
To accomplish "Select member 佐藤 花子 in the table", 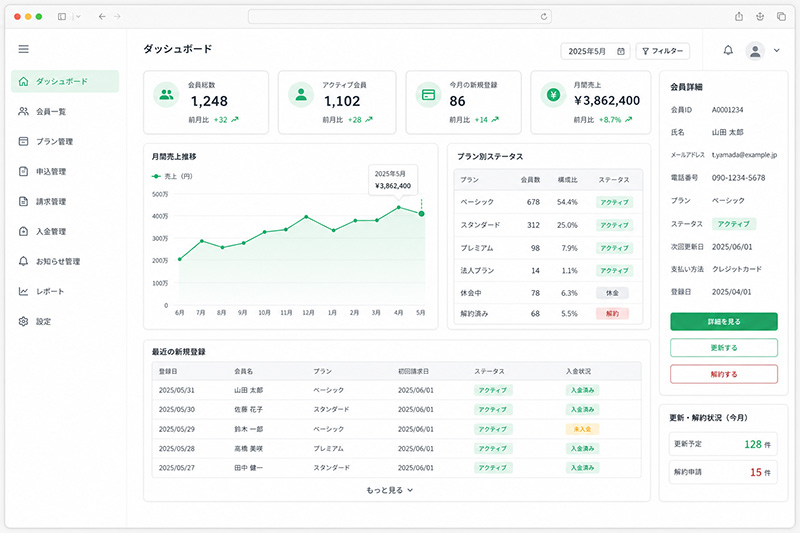I will point(248,410).
